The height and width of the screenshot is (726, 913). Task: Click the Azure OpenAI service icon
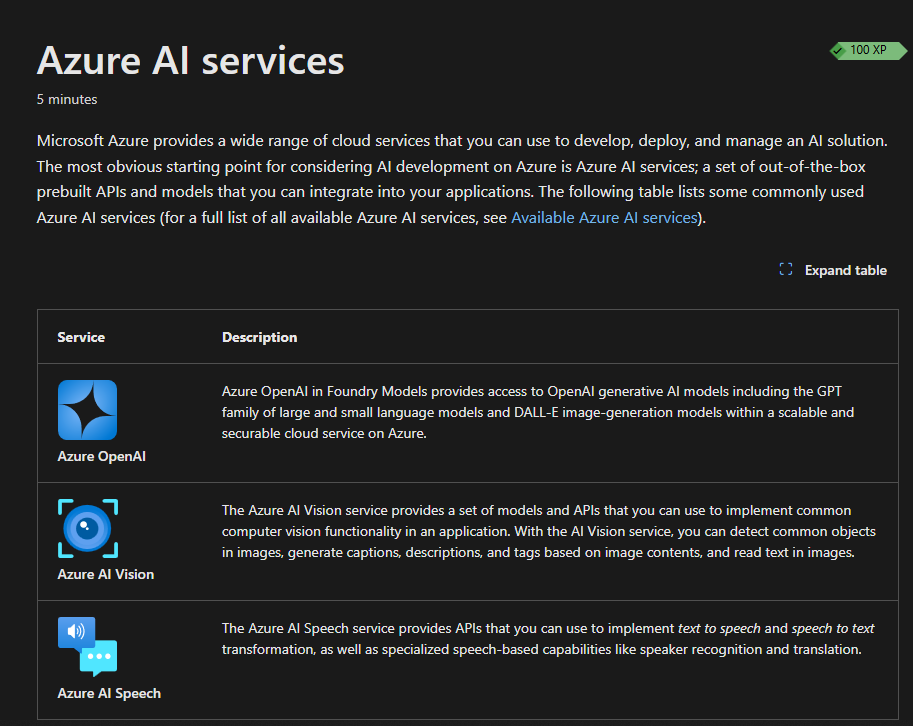click(87, 410)
